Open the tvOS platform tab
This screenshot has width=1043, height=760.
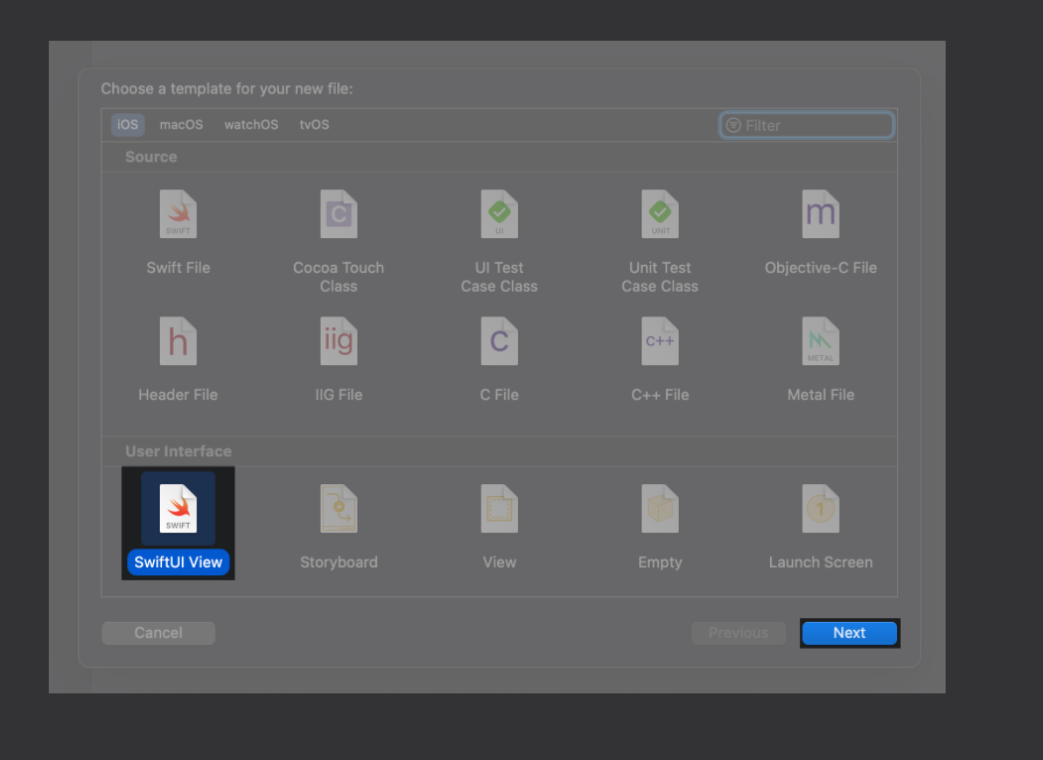pos(314,124)
